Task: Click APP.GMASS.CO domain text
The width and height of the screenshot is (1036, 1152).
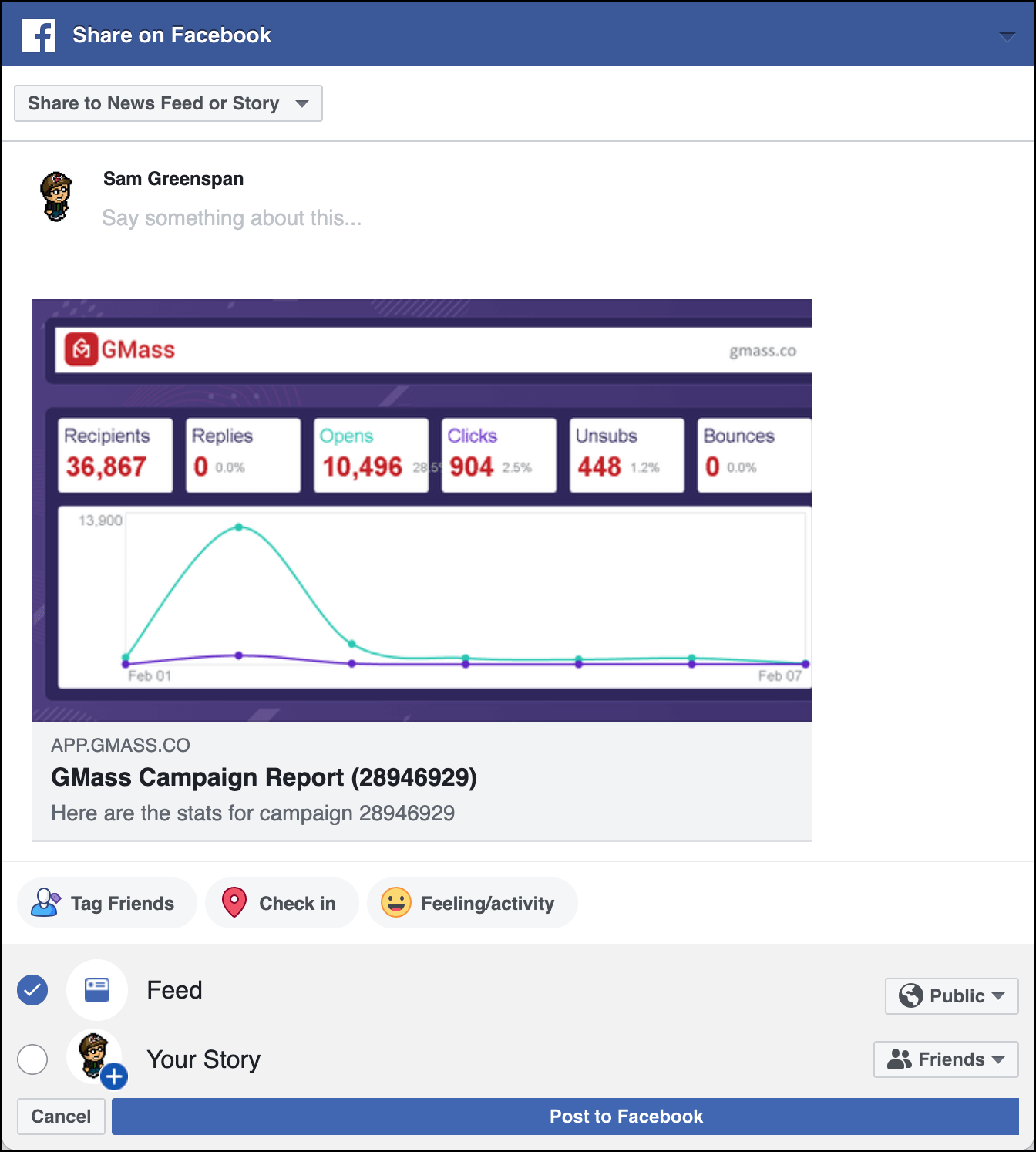Action: 120,746
